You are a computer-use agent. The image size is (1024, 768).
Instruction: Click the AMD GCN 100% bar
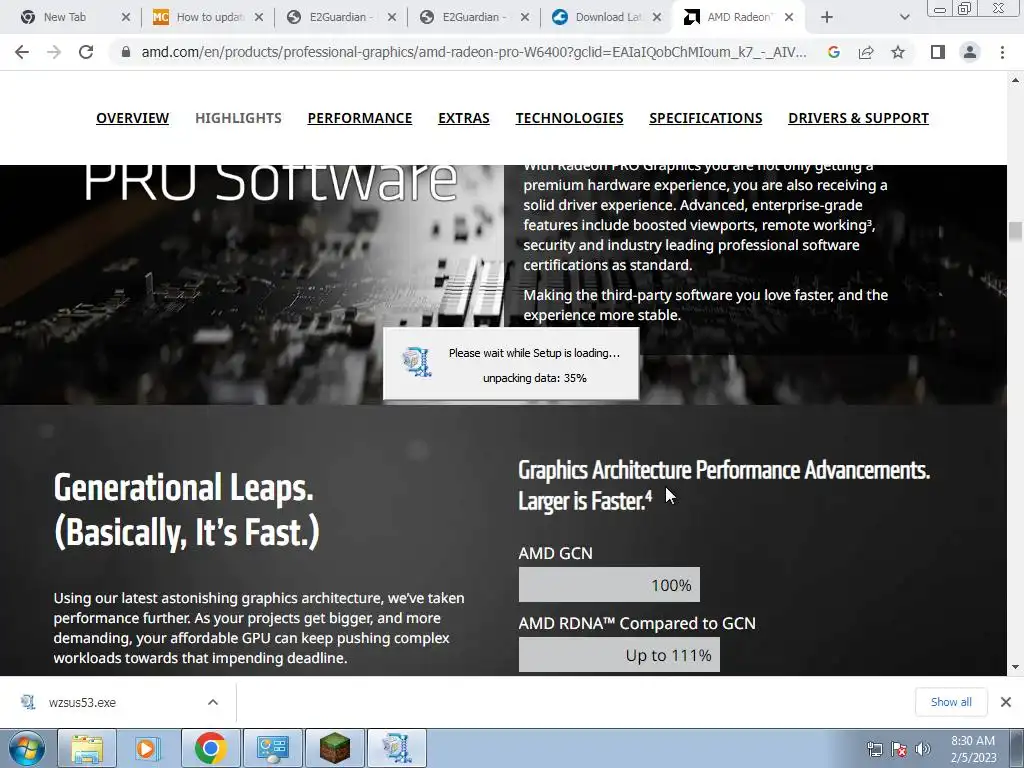click(x=609, y=584)
